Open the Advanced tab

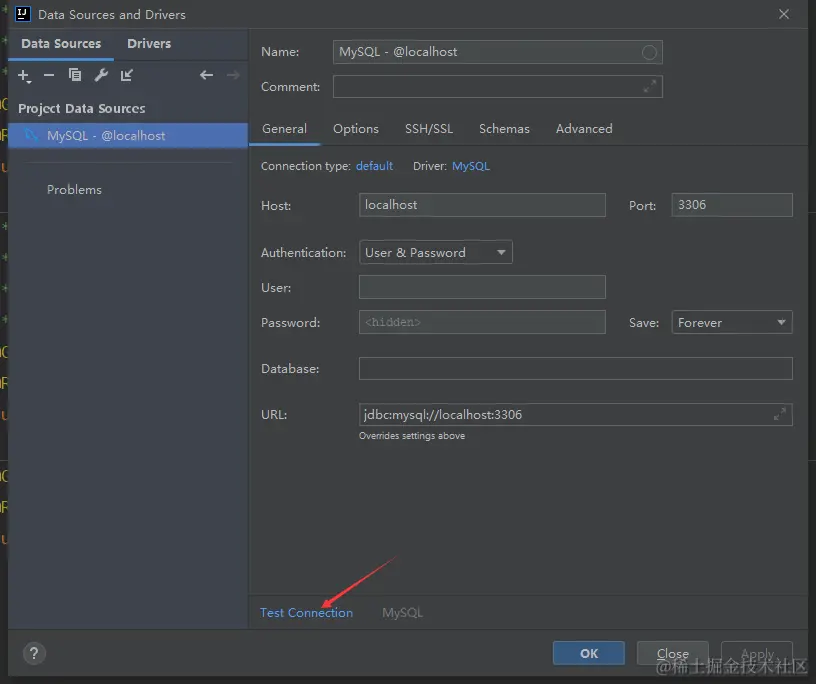pos(584,129)
